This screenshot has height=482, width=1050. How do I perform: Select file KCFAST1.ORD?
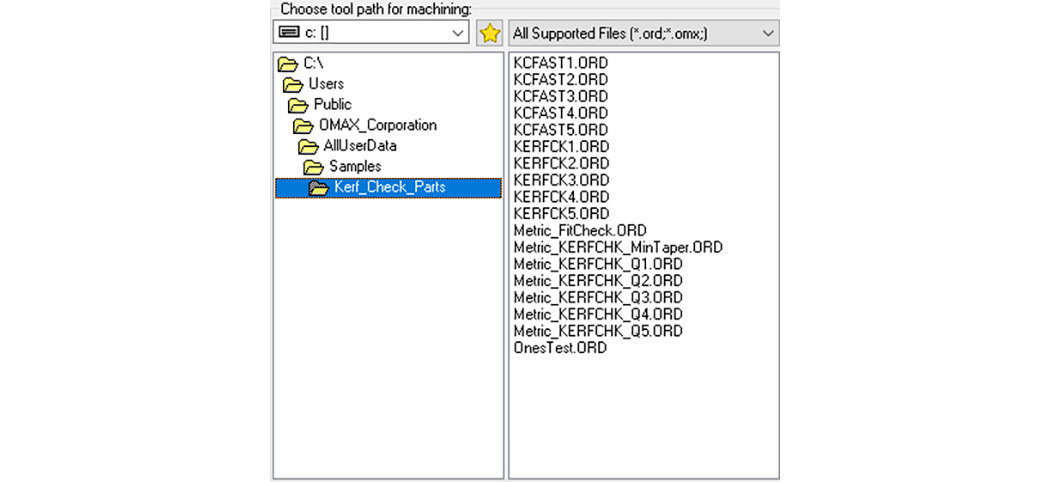tap(560, 63)
